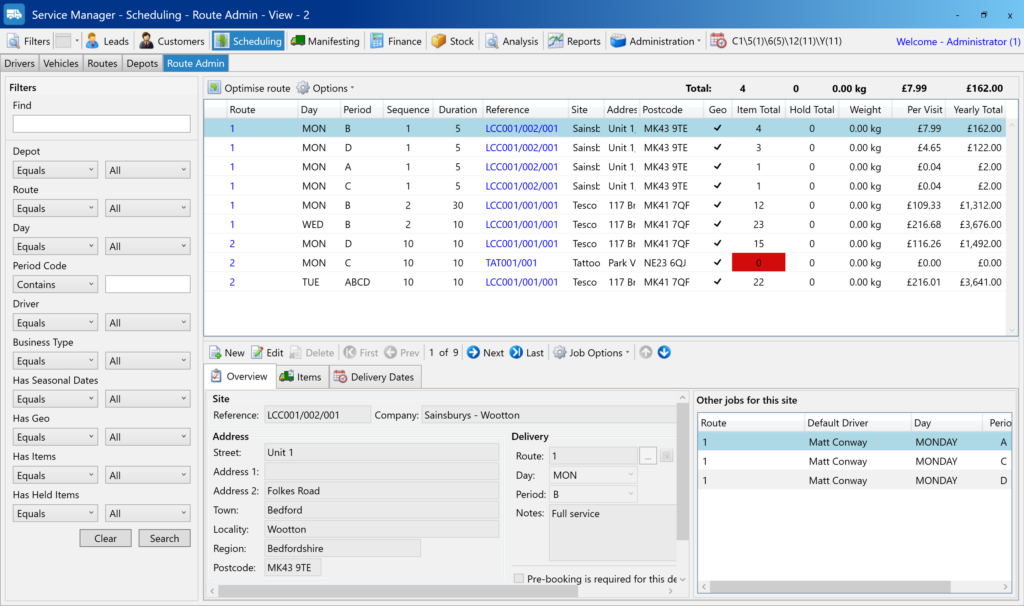Jump to Last record arrow icon
The width and height of the screenshot is (1024, 606).
point(516,352)
